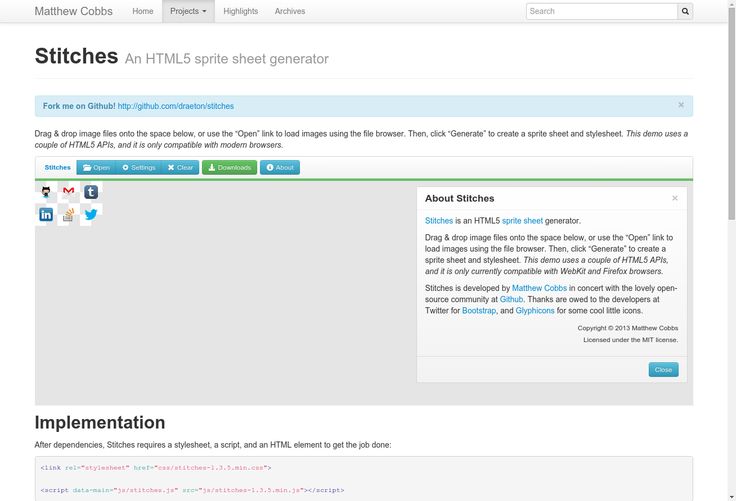Open the Glyphicons link
This screenshot has width=736, height=501.
(535, 311)
